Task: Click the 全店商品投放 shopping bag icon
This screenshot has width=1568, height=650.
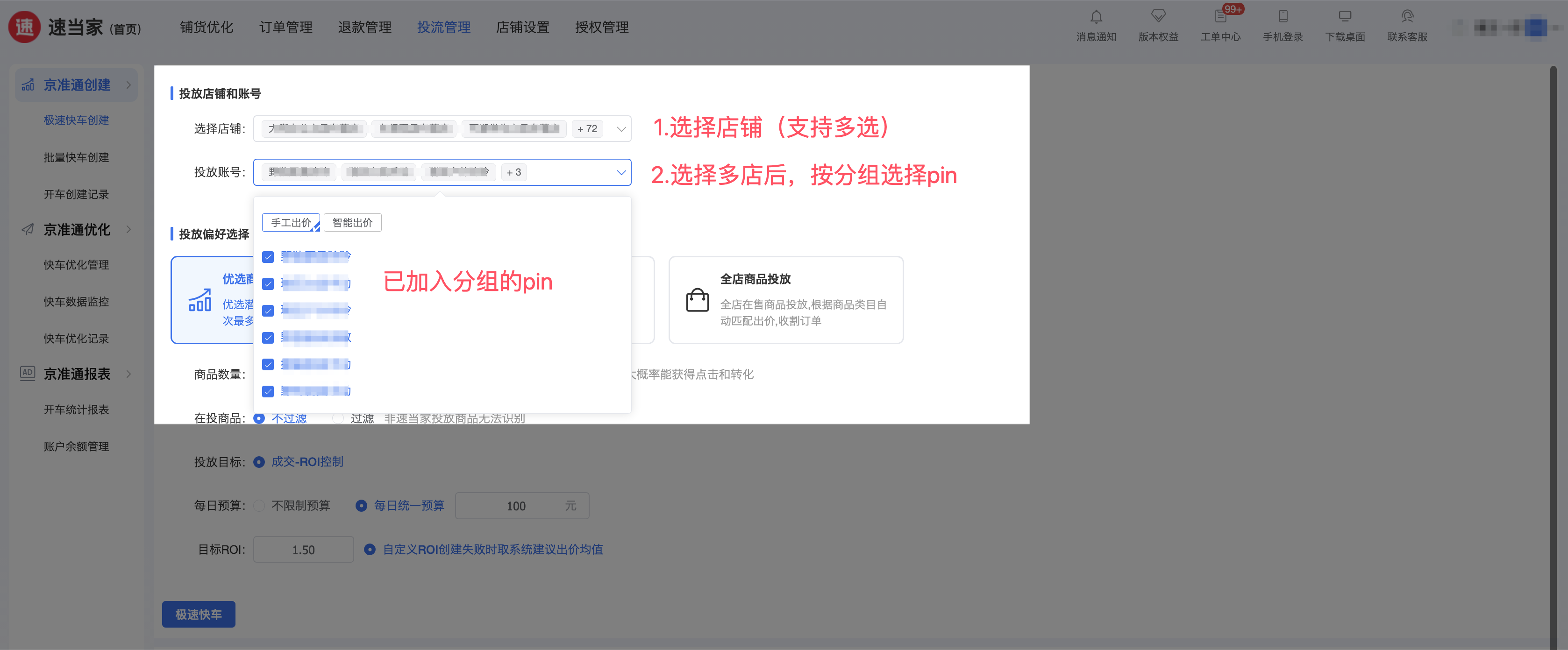Action: coord(697,300)
